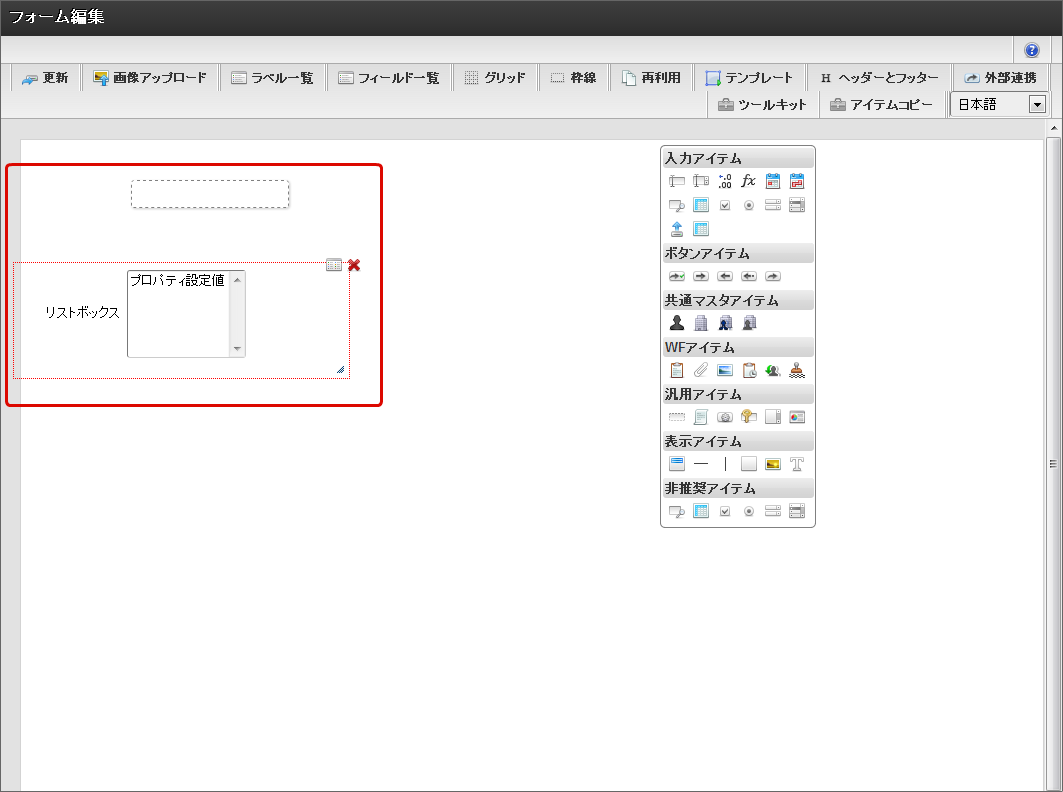This screenshot has width=1063, height=792.
Task: Click the 更新 update button
Action: click(45, 77)
